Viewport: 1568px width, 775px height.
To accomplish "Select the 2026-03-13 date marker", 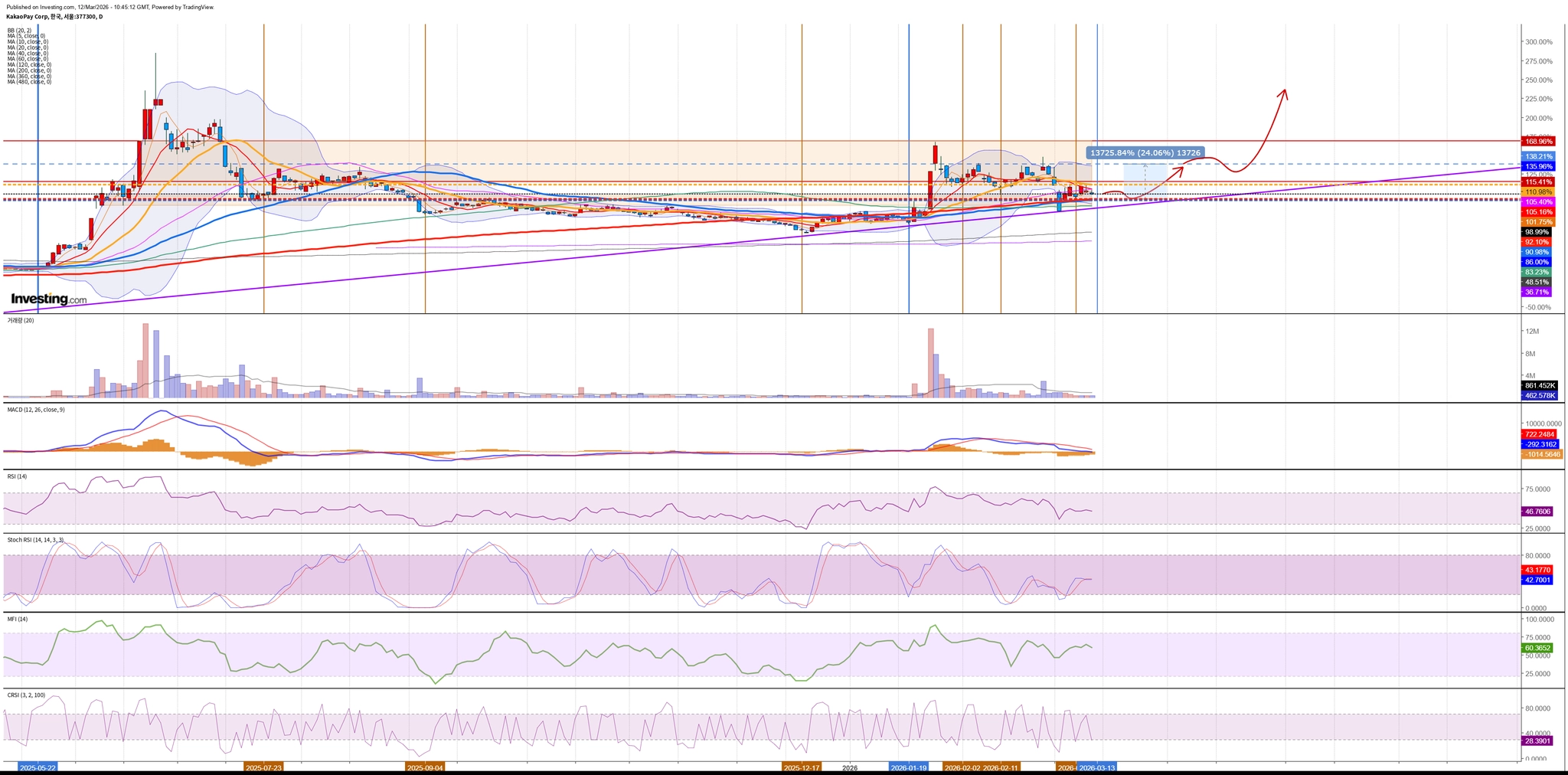I will (1097, 767).
